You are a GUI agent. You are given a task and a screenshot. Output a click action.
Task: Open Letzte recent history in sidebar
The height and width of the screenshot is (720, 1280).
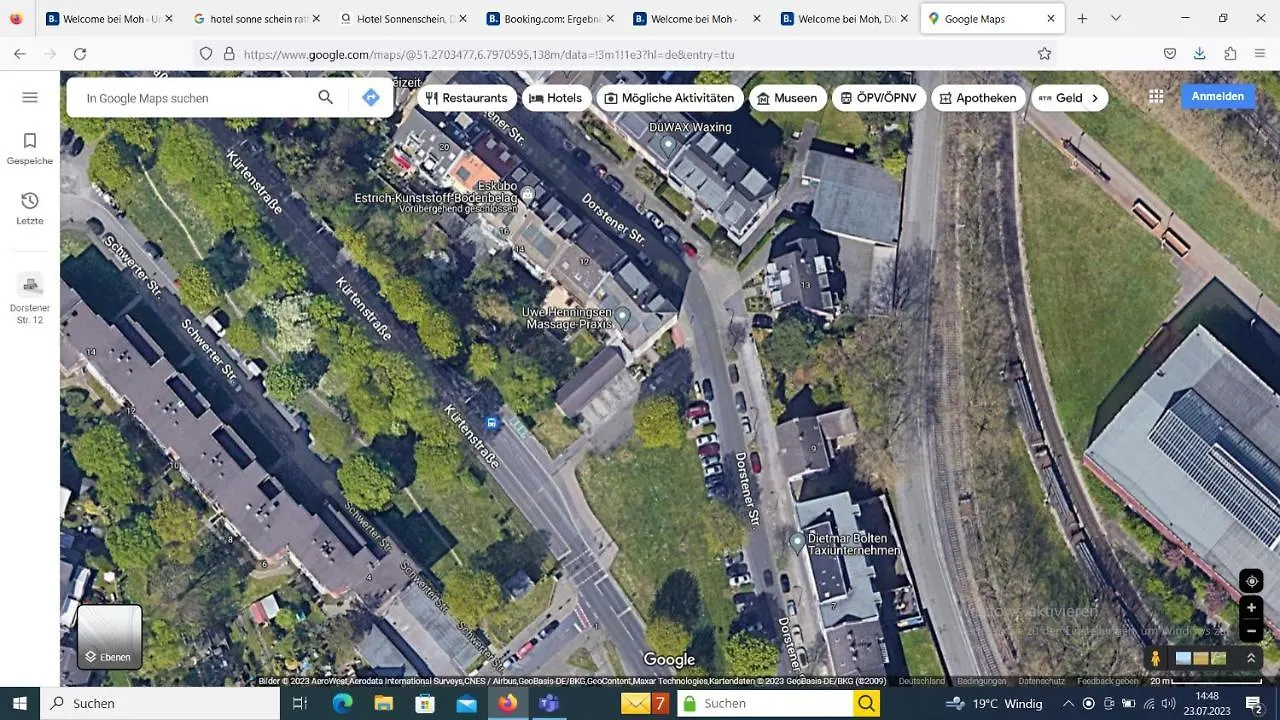point(30,208)
